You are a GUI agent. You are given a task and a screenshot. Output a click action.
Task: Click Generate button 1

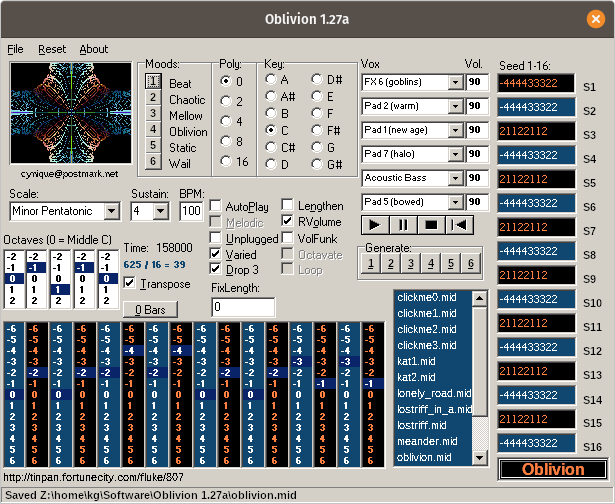pyautogui.click(x=371, y=264)
